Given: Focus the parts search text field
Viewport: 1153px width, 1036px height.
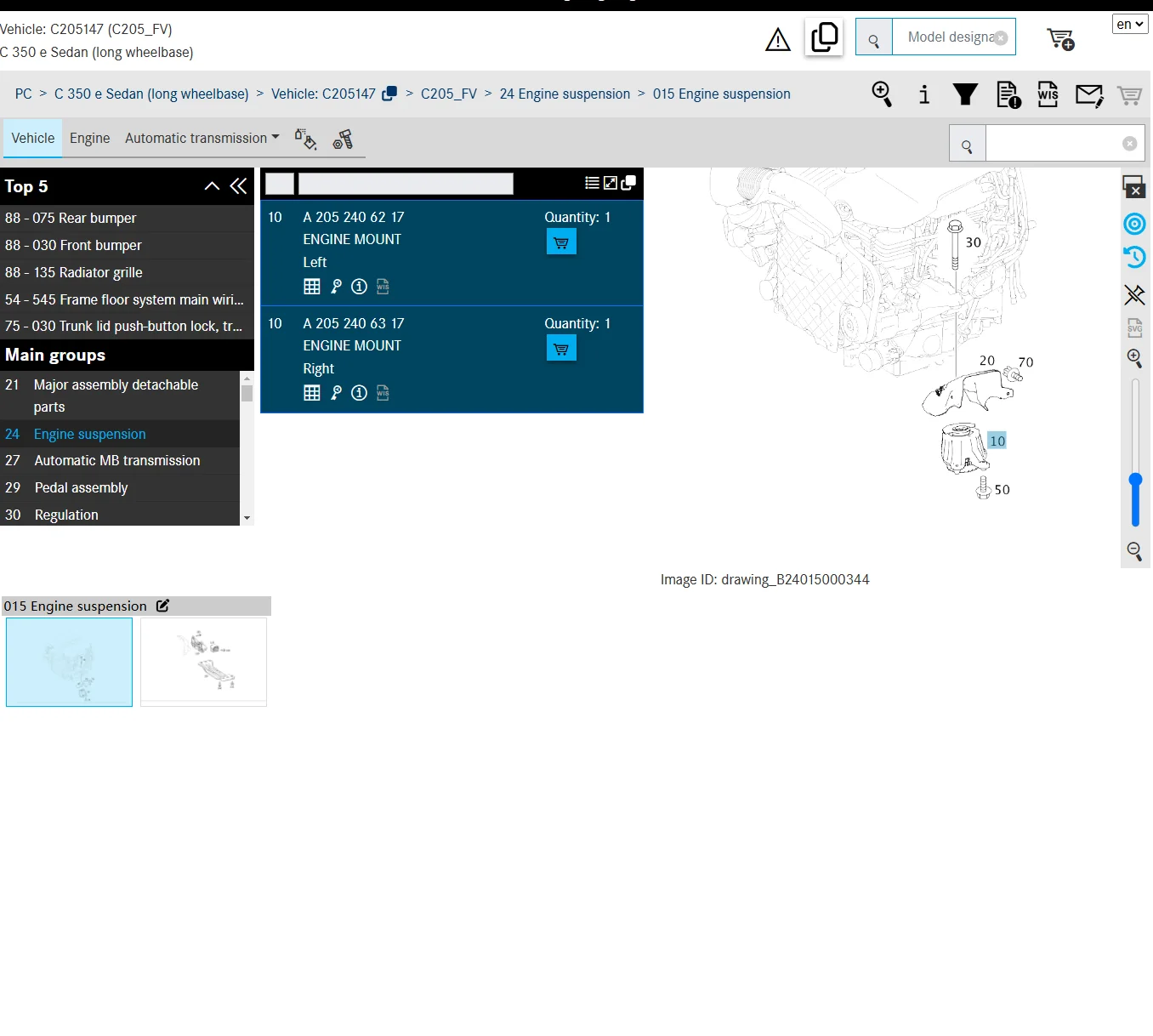Looking at the screenshot, I should (x=1054, y=144).
